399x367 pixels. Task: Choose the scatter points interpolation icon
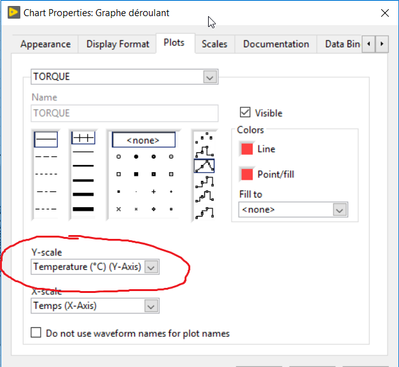(x=204, y=138)
